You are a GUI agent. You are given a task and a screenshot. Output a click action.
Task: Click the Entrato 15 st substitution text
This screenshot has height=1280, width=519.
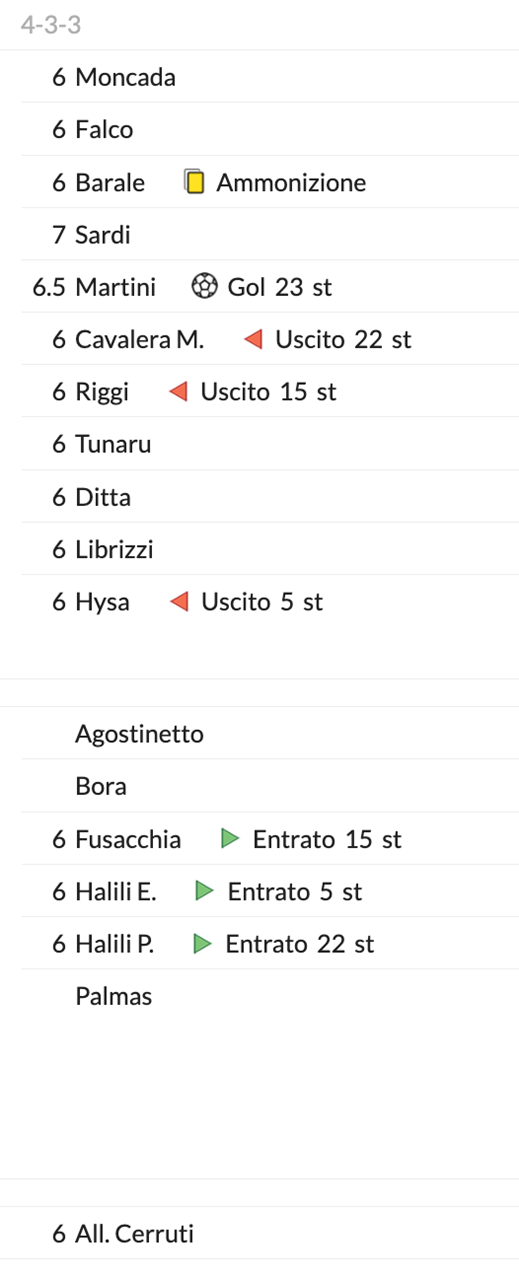pos(327,840)
